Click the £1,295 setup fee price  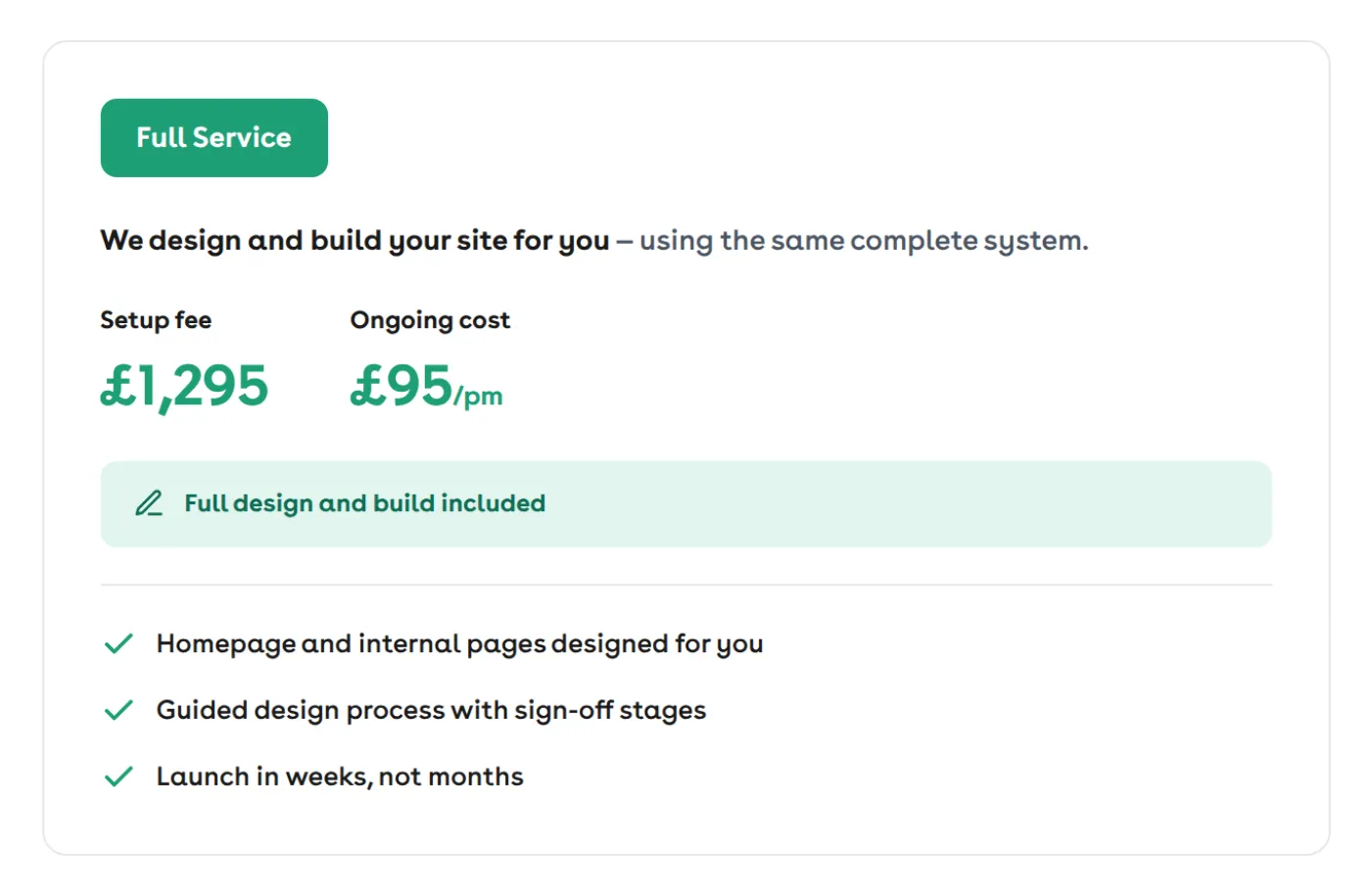click(184, 386)
